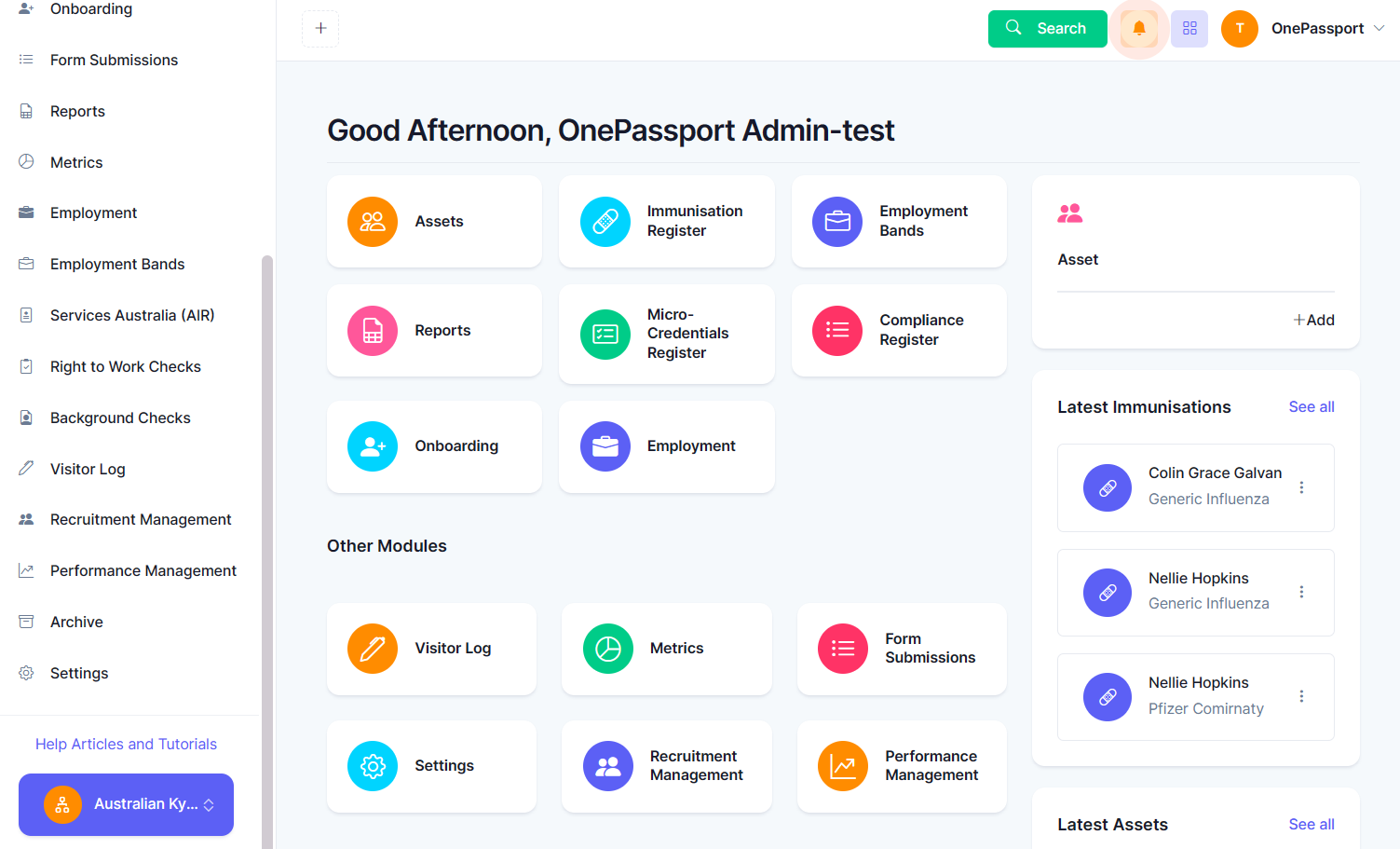Open the pink Reports tile icon
Image resolution: width=1400 pixels, height=849 pixels.
pyautogui.click(x=373, y=331)
